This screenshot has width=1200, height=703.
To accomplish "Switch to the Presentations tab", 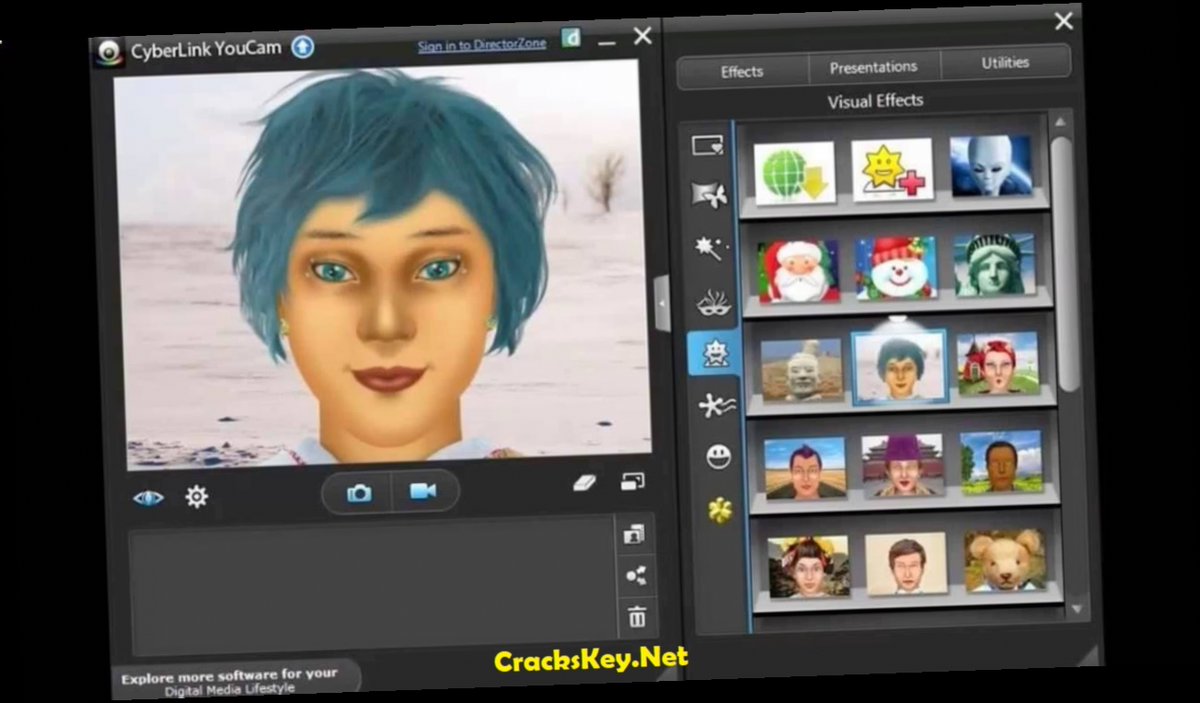I will point(873,67).
